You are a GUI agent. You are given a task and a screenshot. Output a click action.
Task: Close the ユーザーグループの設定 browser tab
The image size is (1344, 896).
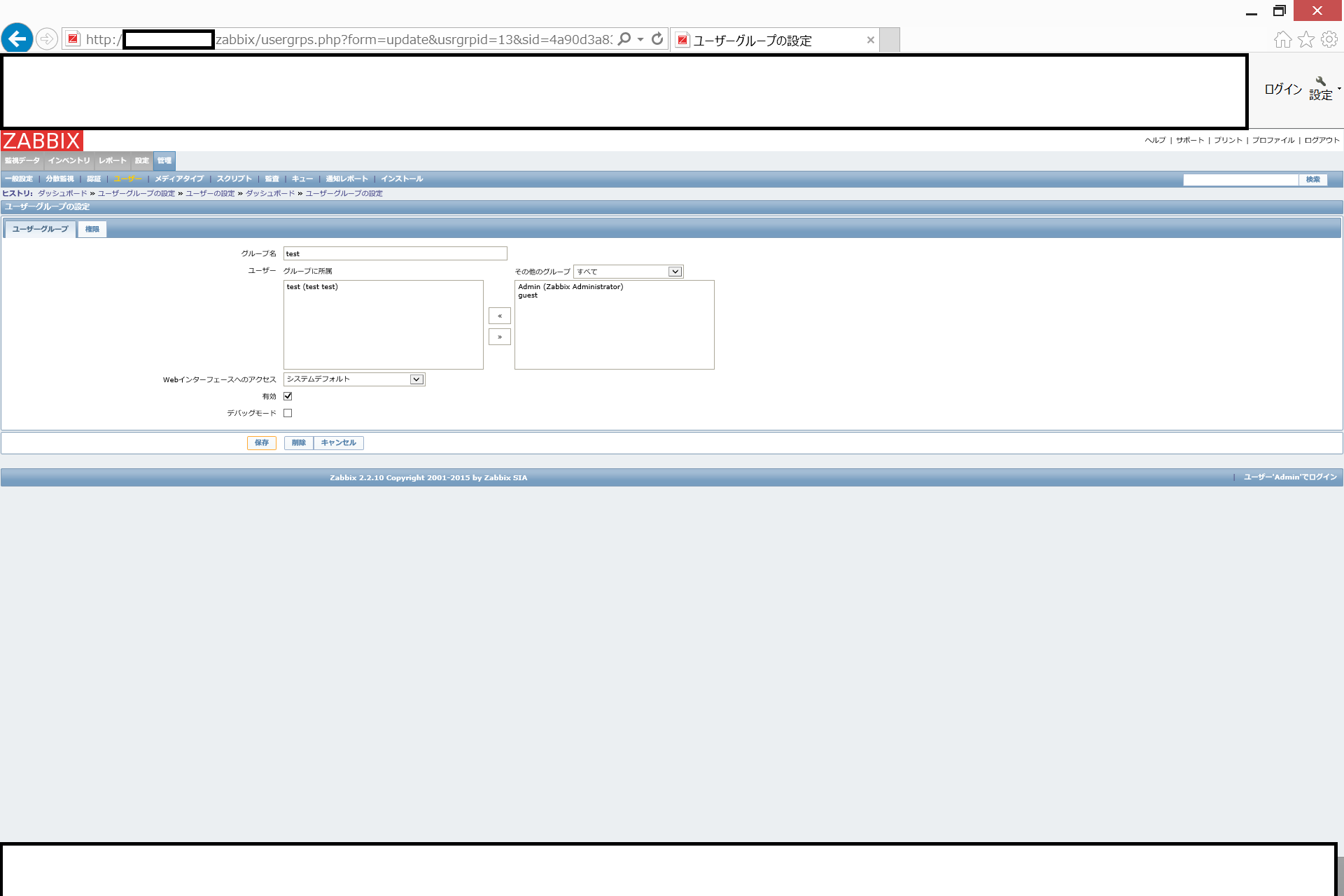point(871,40)
